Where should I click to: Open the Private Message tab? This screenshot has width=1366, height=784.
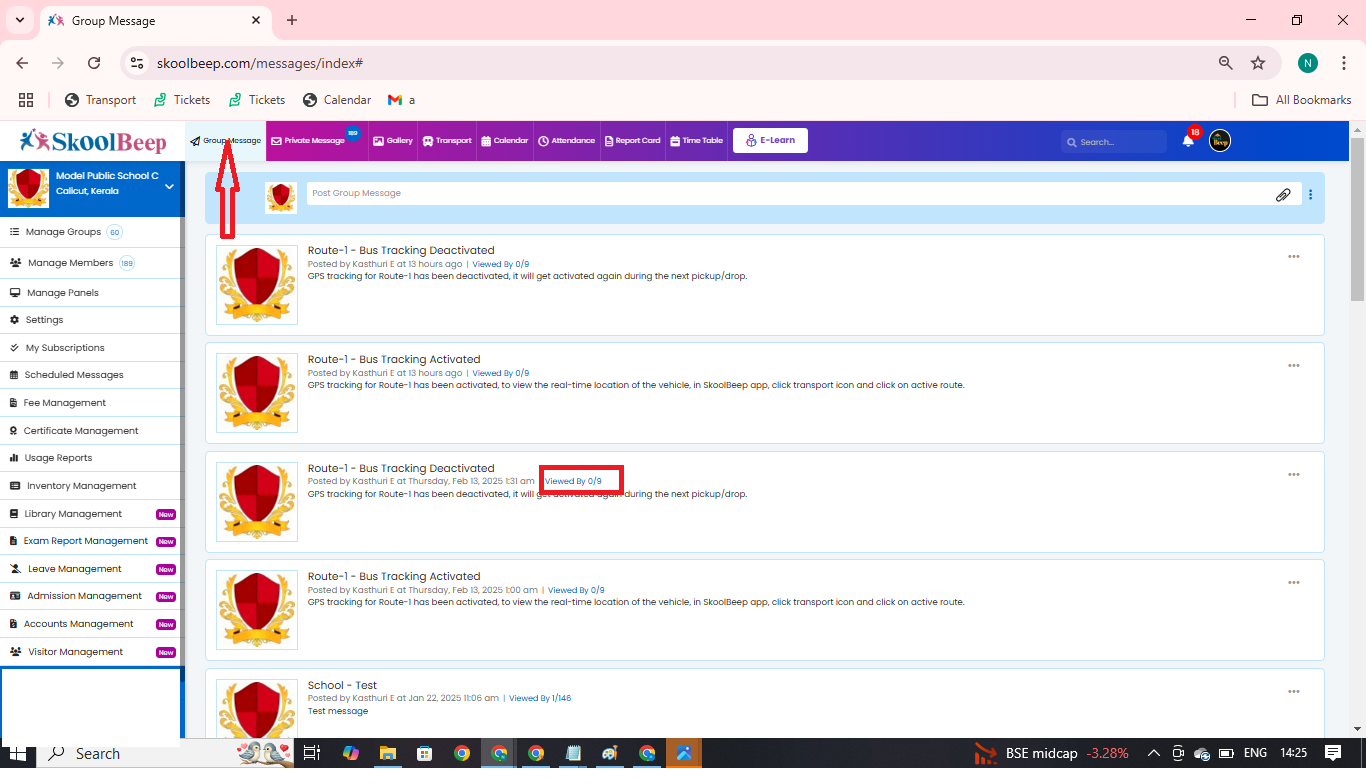coord(315,141)
